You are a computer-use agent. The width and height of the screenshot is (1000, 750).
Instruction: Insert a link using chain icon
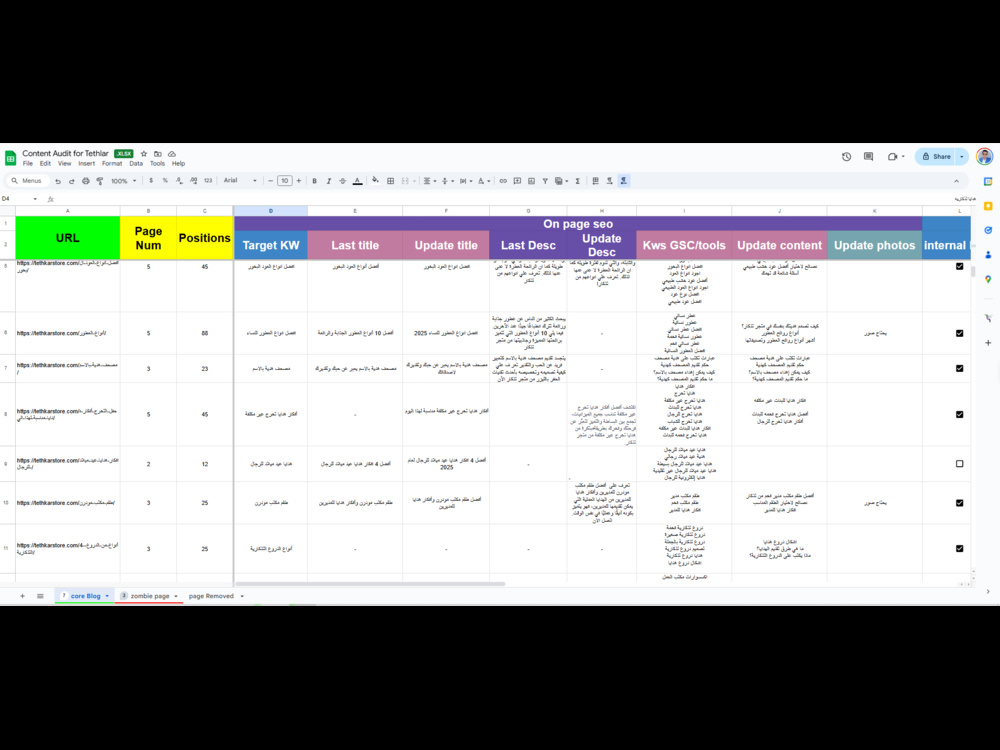tap(503, 181)
